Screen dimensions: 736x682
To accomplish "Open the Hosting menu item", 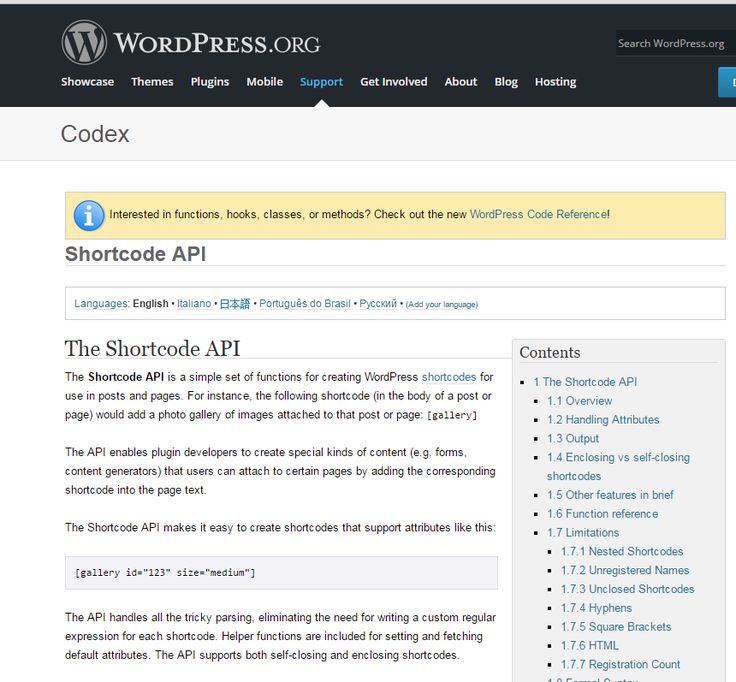I will click(555, 82).
